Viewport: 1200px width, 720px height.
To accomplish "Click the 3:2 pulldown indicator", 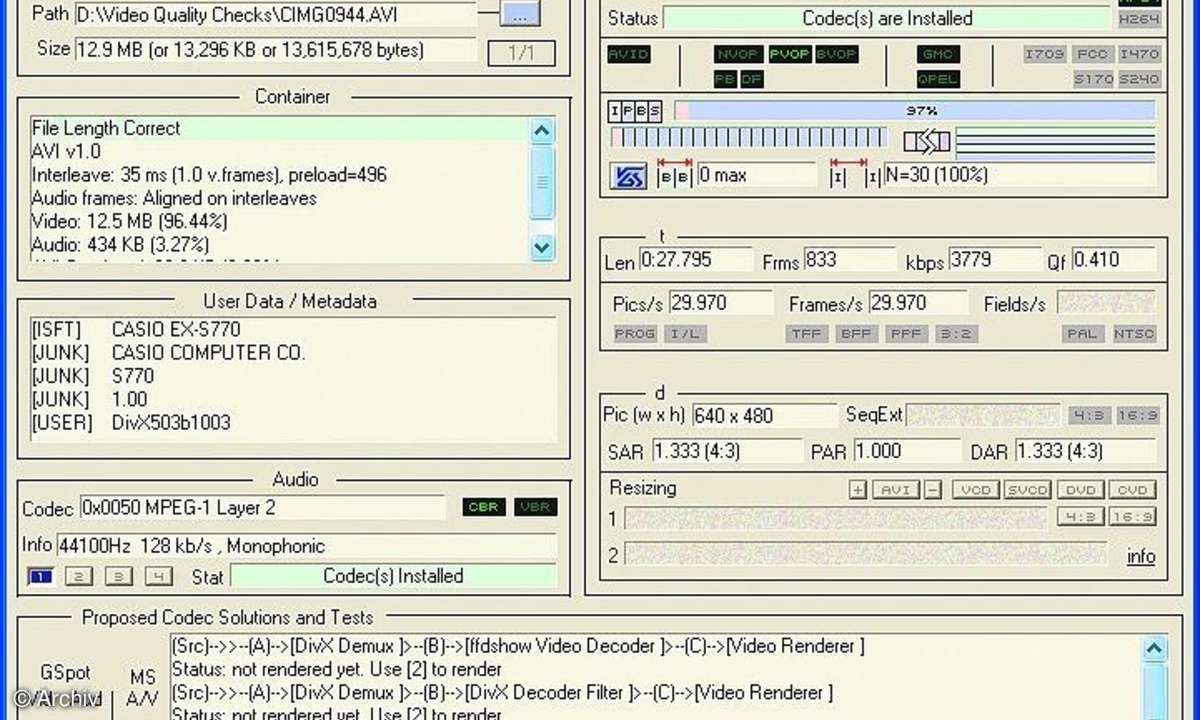I will click(956, 334).
